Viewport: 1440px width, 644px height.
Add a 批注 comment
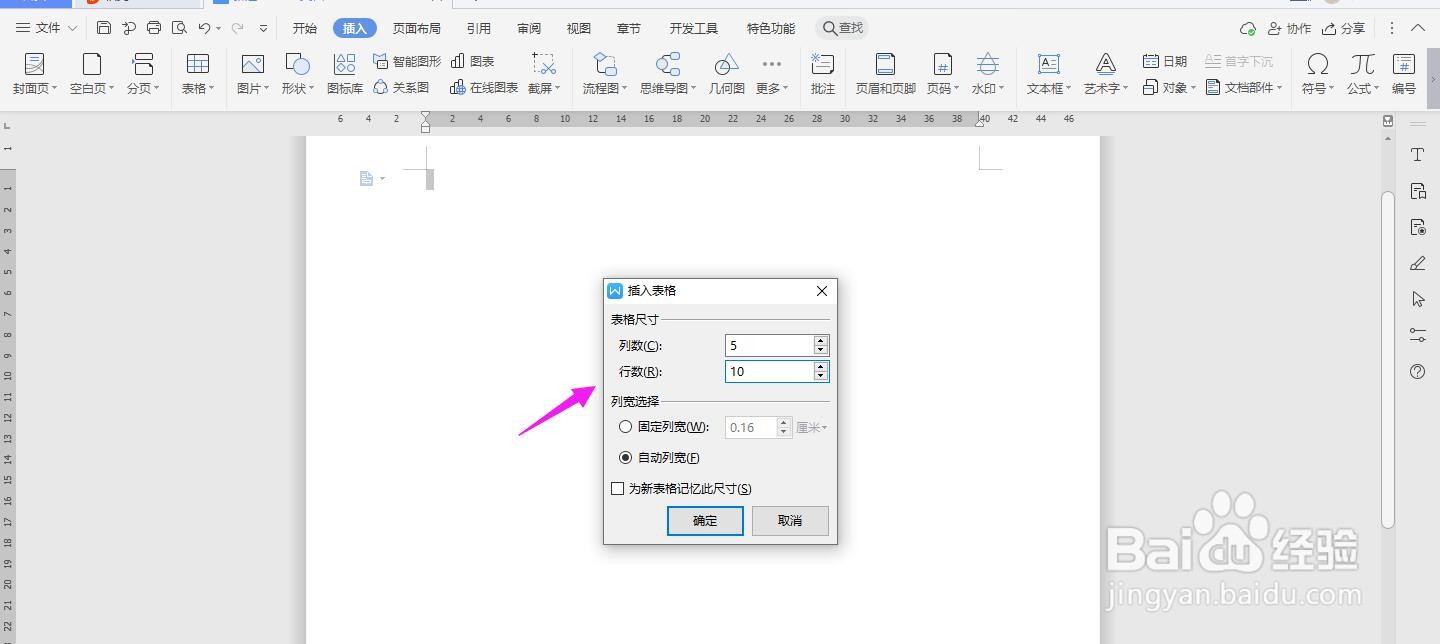pyautogui.click(x=823, y=74)
